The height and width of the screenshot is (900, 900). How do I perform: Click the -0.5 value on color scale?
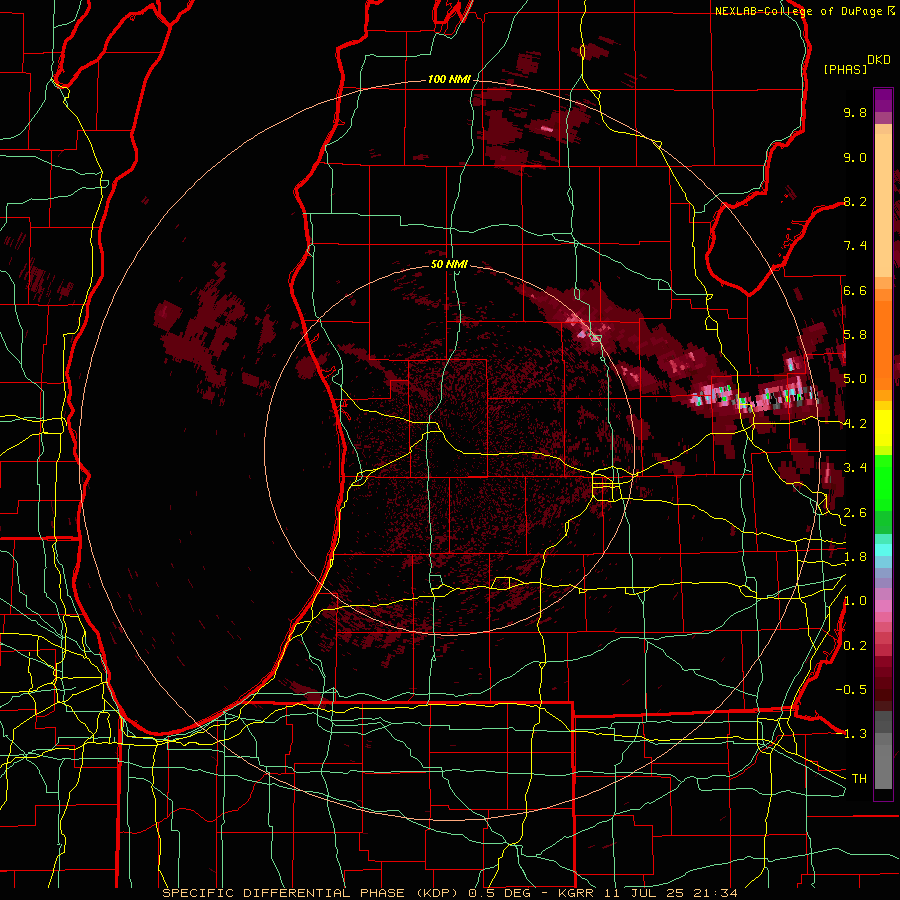click(x=851, y=689)
